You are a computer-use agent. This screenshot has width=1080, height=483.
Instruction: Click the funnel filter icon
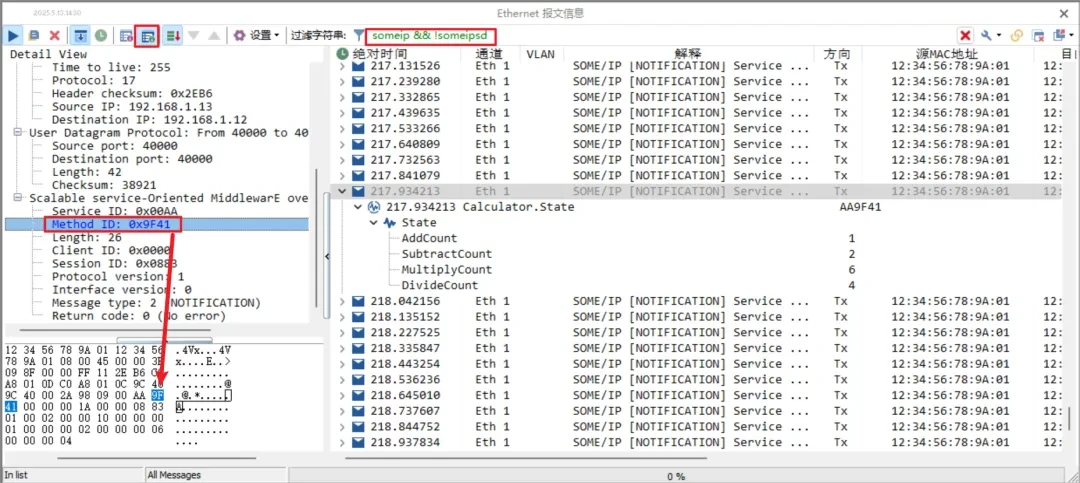[x=358, y=35]
